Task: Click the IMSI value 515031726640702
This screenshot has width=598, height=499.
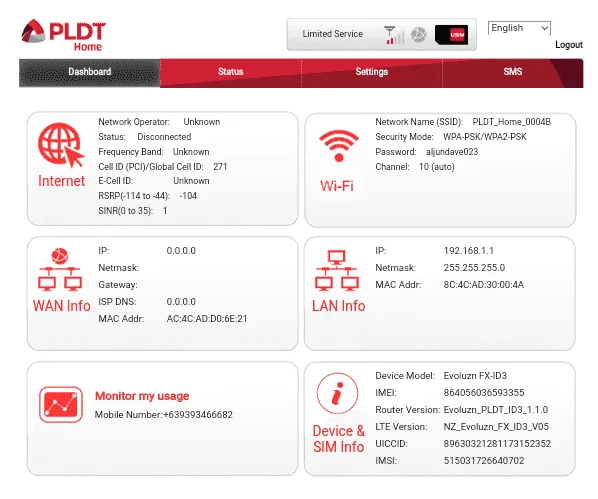Action: click(484, 461)
